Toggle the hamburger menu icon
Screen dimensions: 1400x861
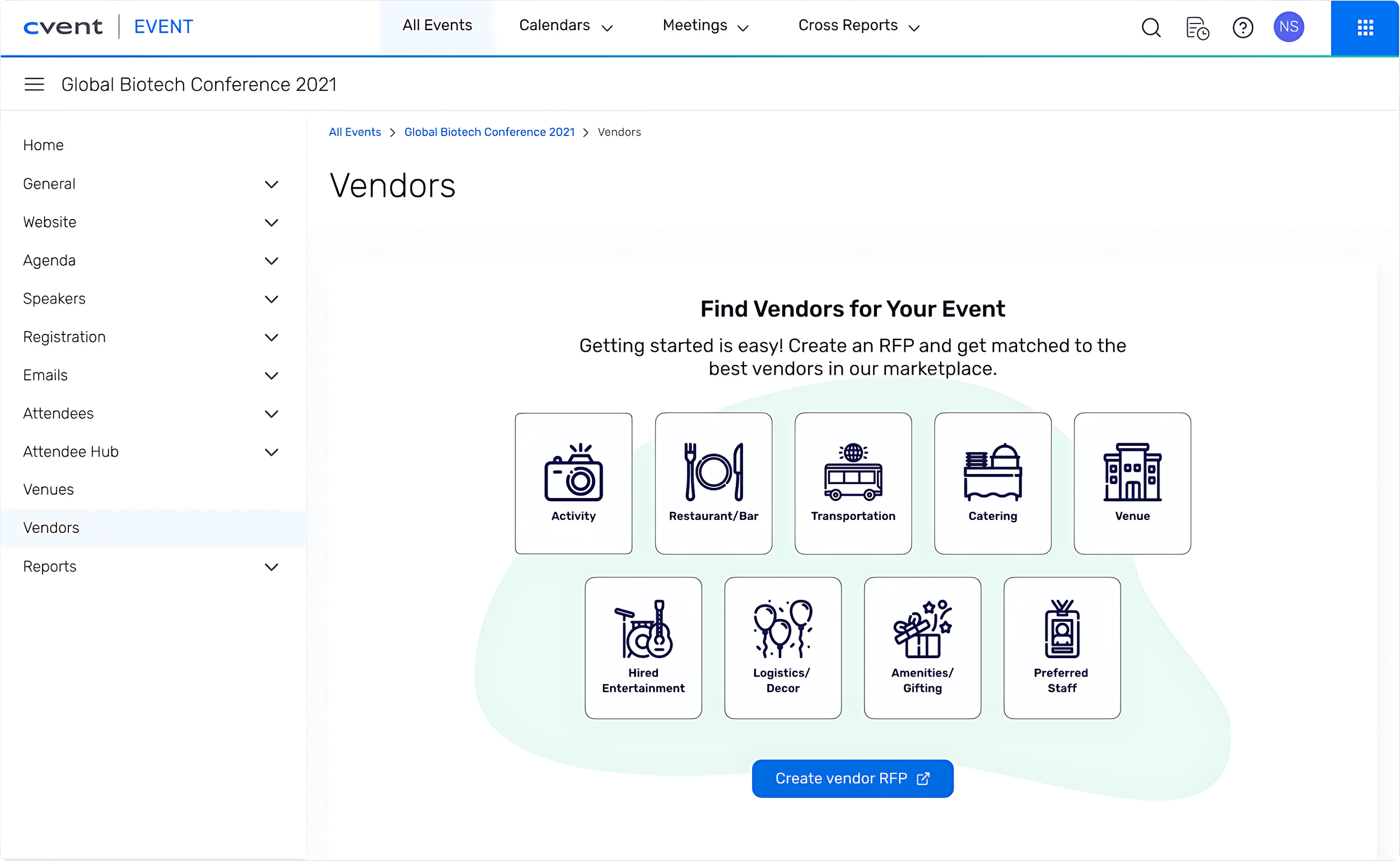[34, 84]
